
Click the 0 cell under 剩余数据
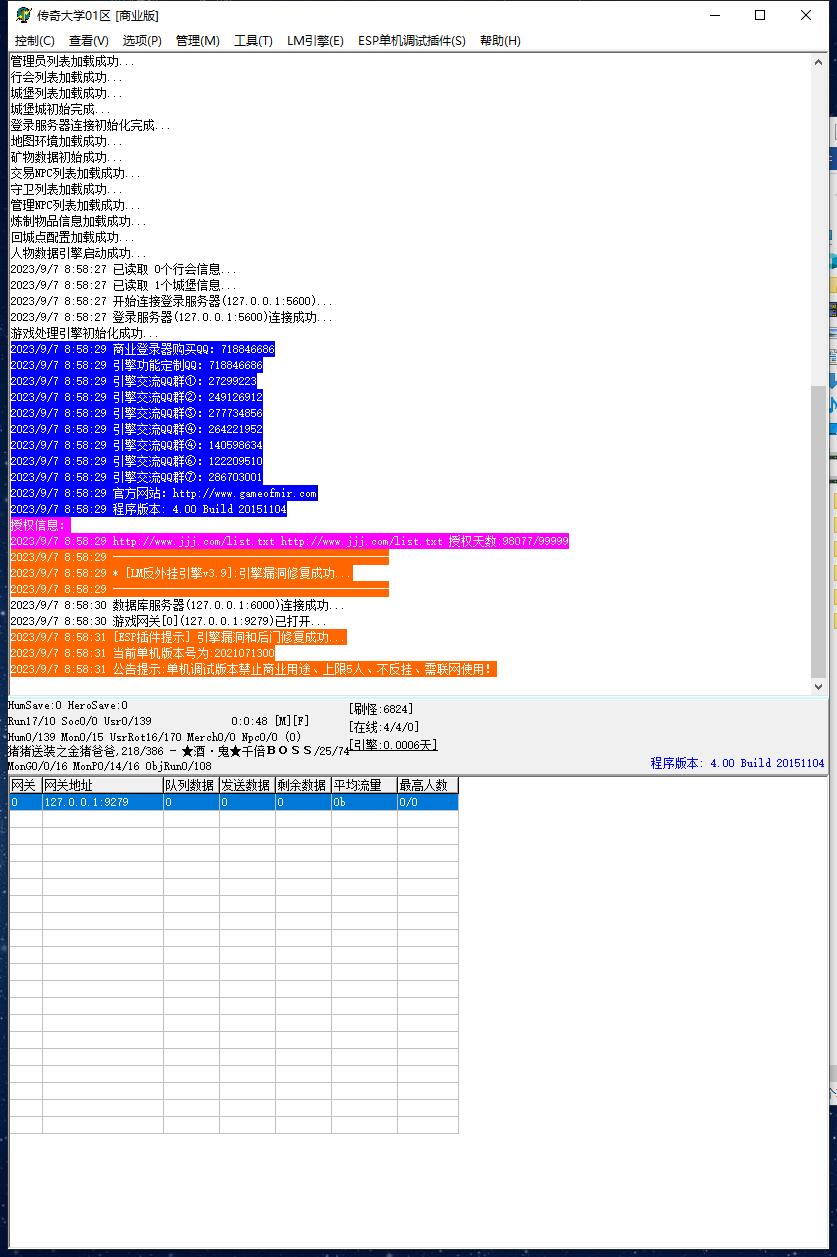pos(303,802)
